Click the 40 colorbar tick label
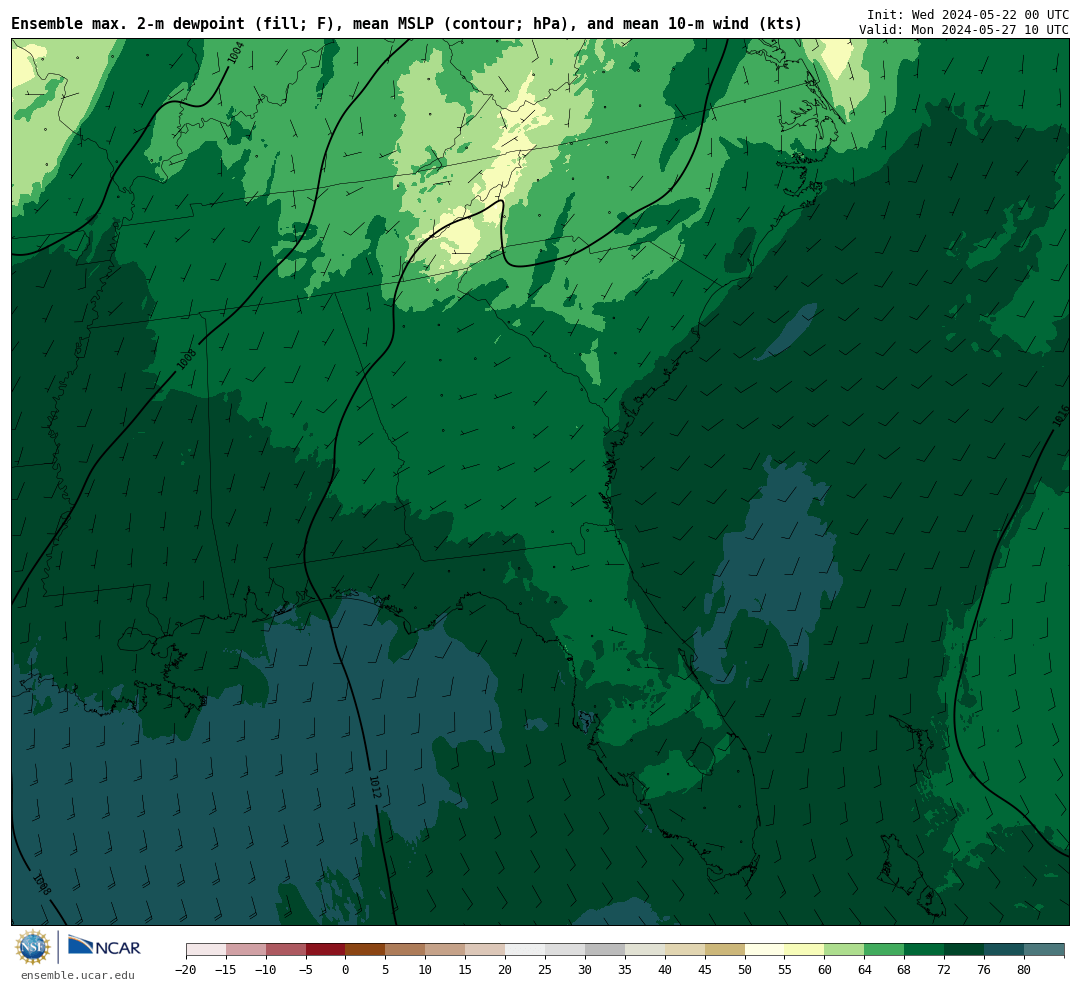Image resolution: width=1080 pixels, height=988 pixels. point(665,969)
